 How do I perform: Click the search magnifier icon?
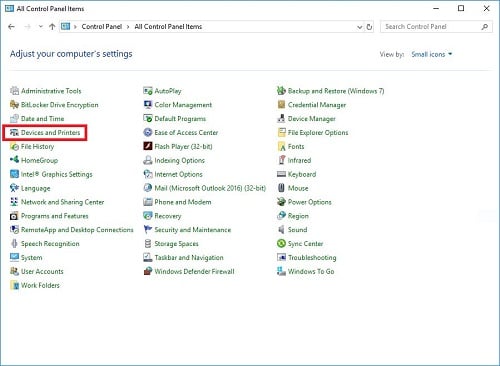tap(485, 27)
